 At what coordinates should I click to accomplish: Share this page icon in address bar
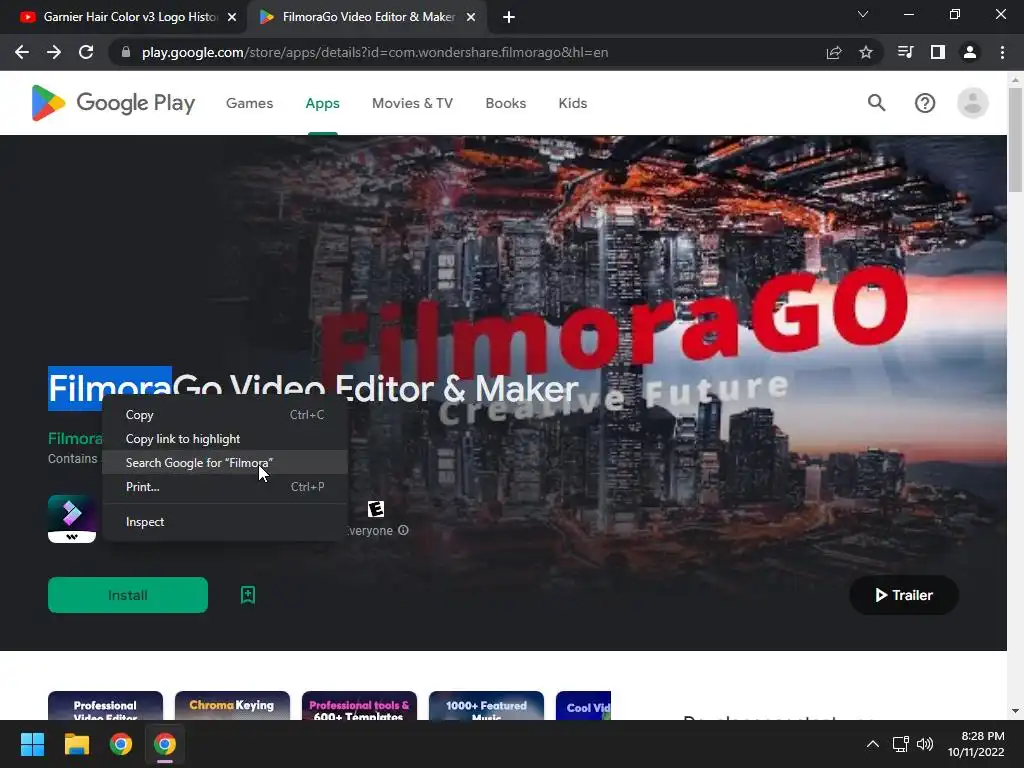click(x=834, y=52)
